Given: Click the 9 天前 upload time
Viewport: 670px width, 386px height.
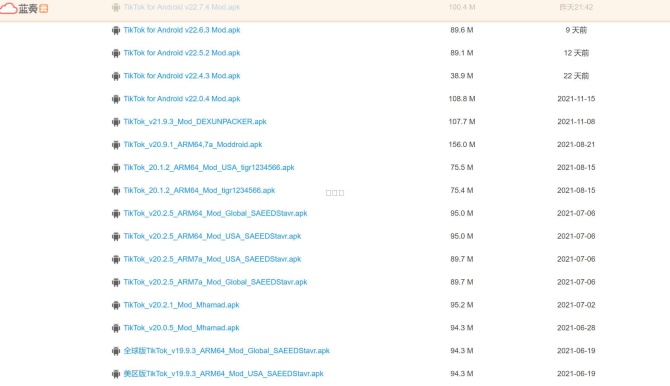Looking at the screenshot, I should pyautogui.click(x=576, y=30).
